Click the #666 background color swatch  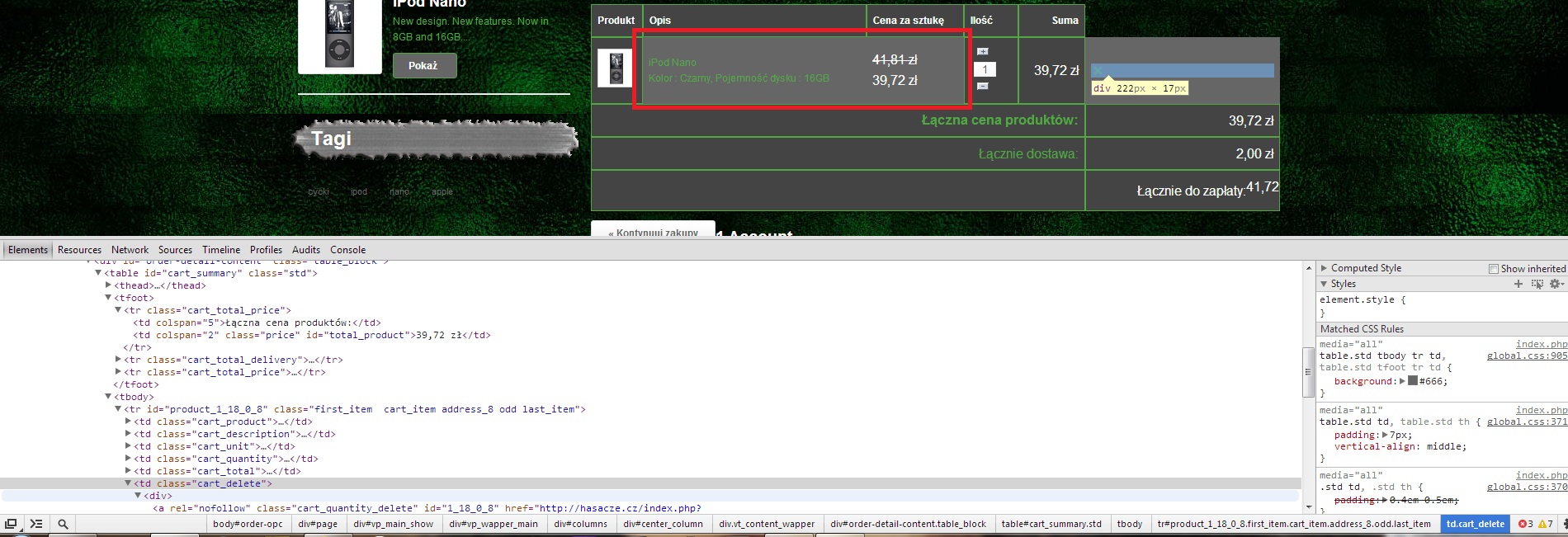tap(1413, 381)
